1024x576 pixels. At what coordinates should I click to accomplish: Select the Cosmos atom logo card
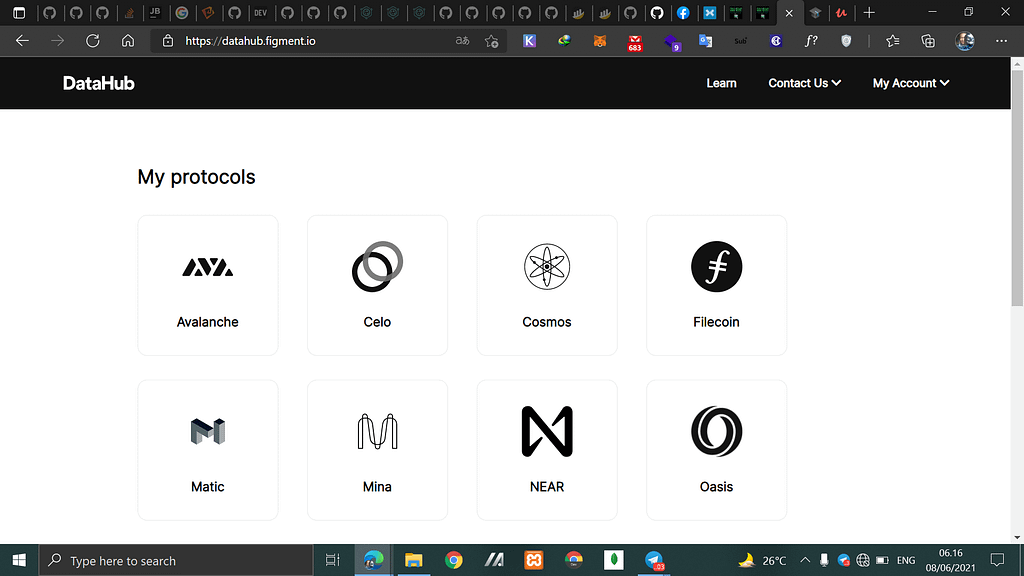(547, 285)
